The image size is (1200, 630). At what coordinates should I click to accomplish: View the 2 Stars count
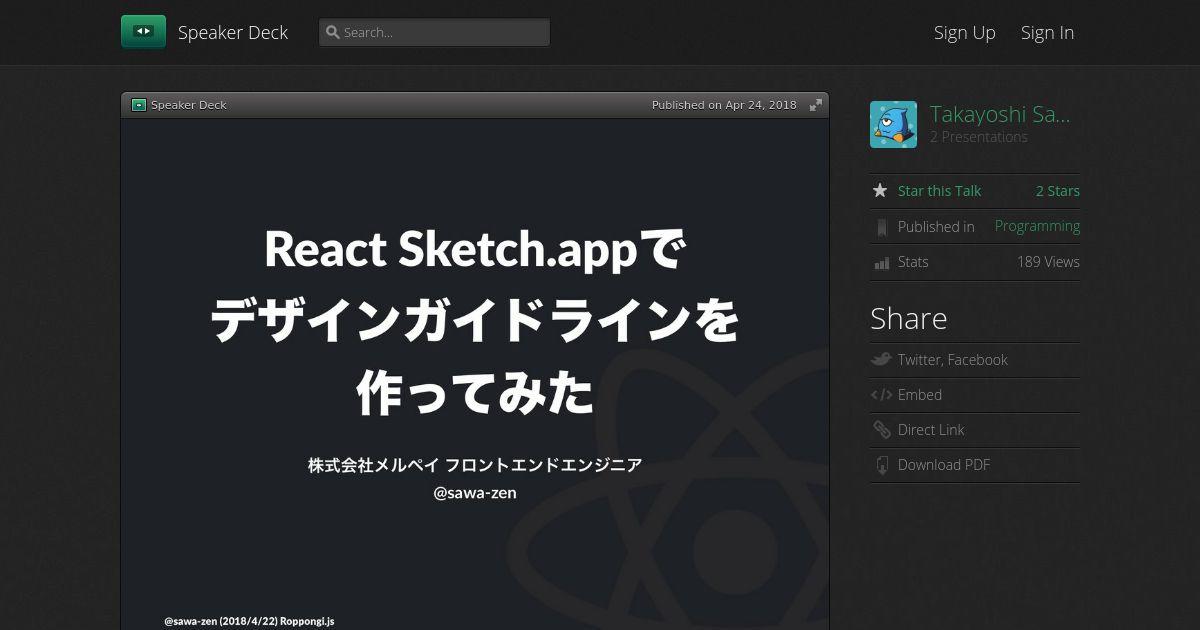tap(1058, 191)
